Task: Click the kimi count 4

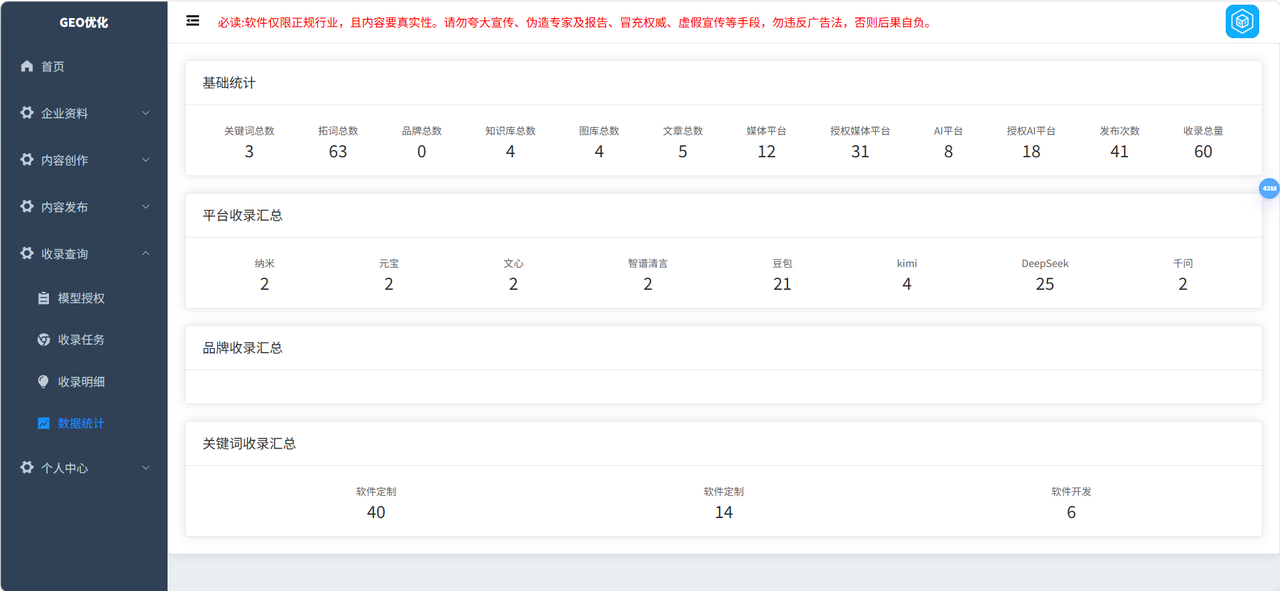Action: click(907, 284)
